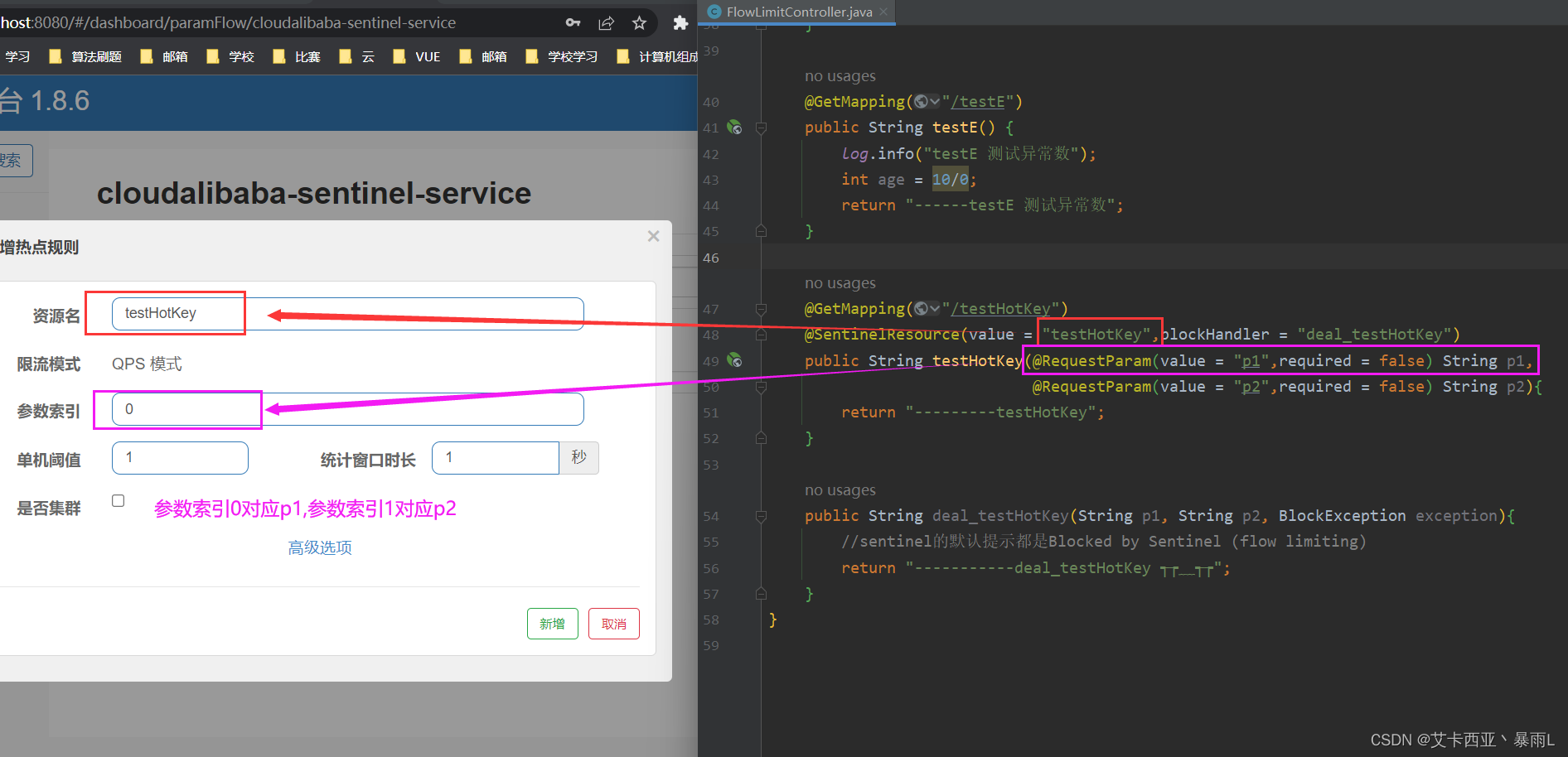Click the BlockException parameter type in code
The image size is (1568, 757).
1342,516
